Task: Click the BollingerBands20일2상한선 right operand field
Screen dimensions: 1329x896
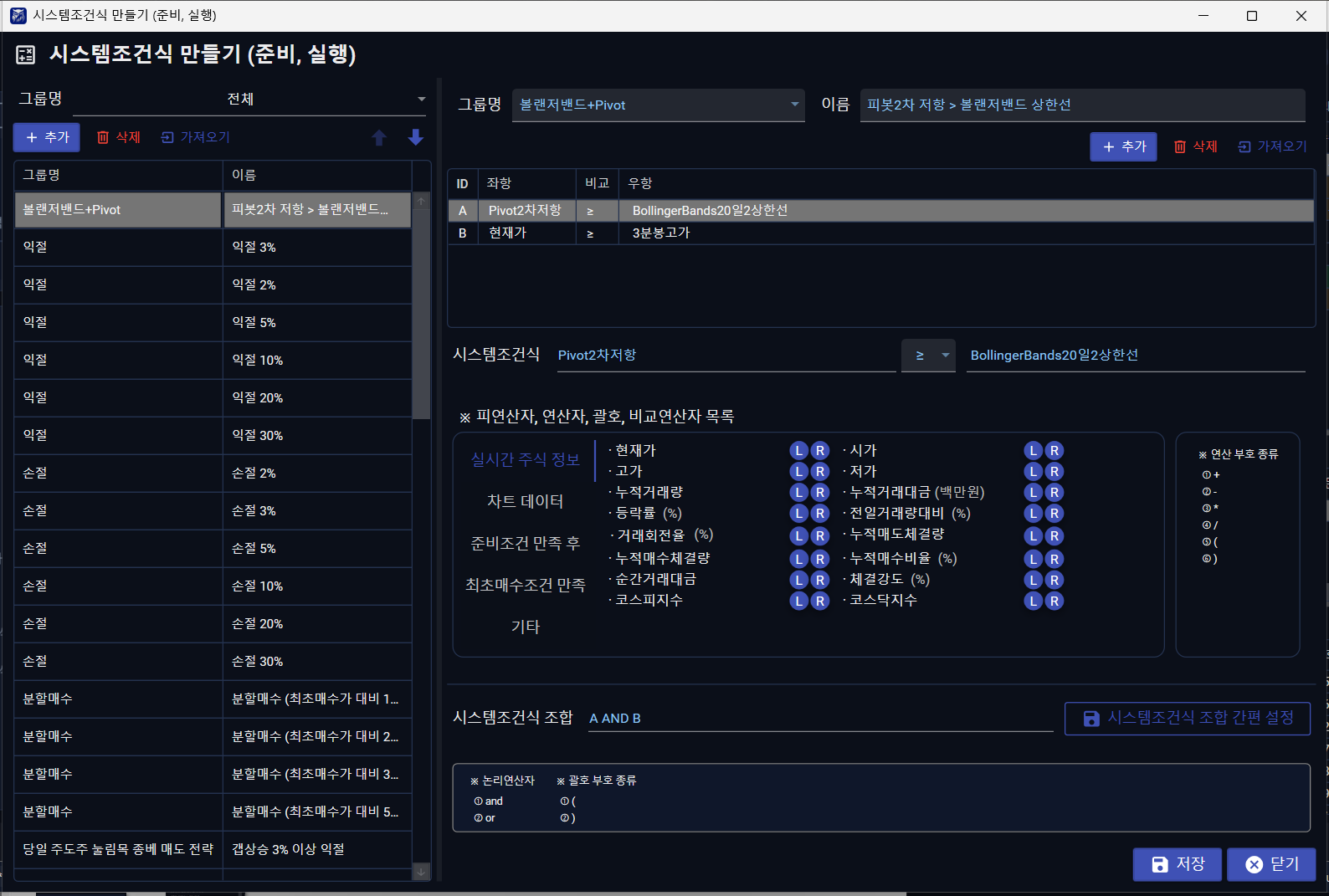Action: (1136, 356)
